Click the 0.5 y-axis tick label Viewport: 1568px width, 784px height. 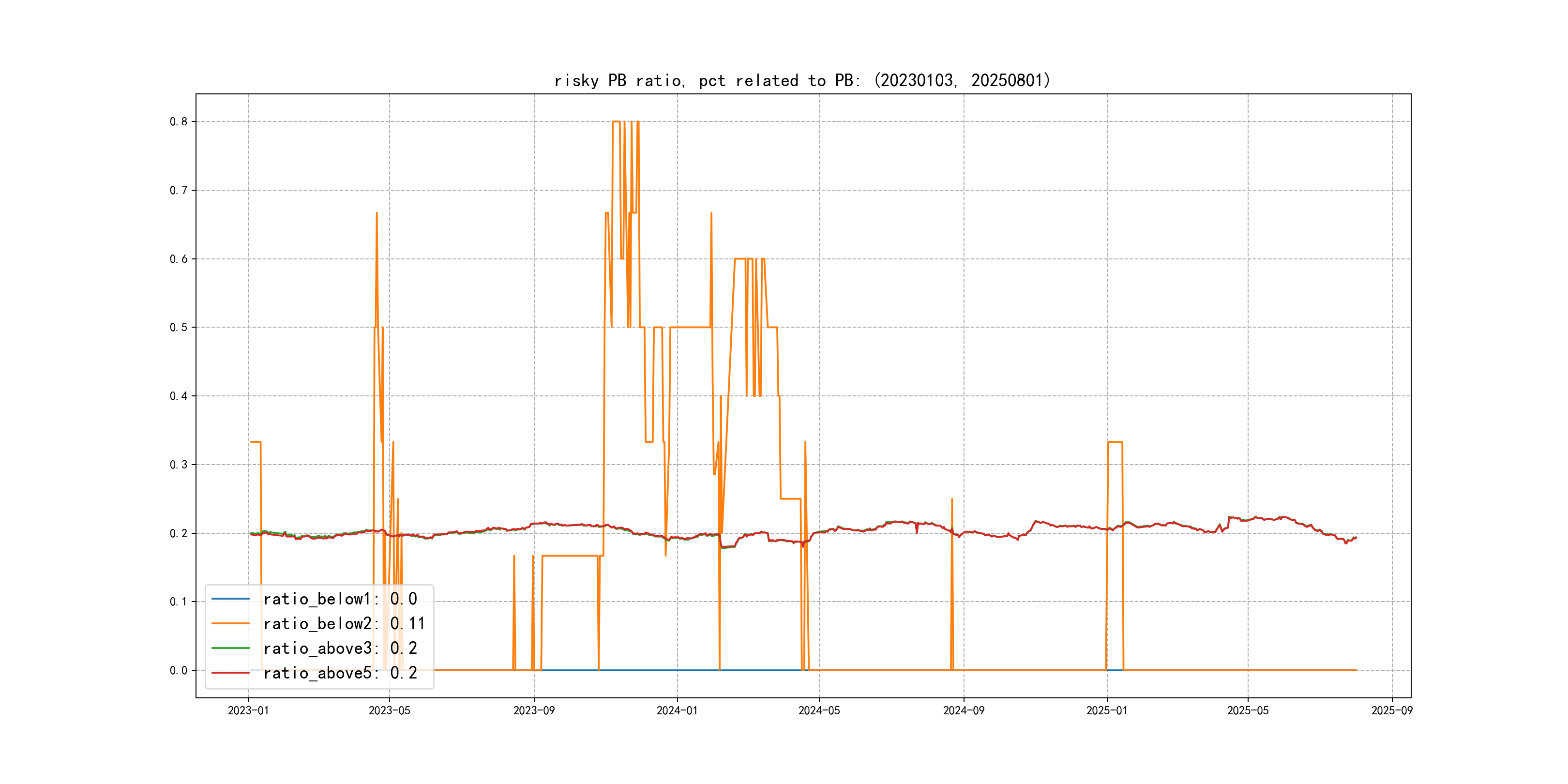tap(179, 328)
